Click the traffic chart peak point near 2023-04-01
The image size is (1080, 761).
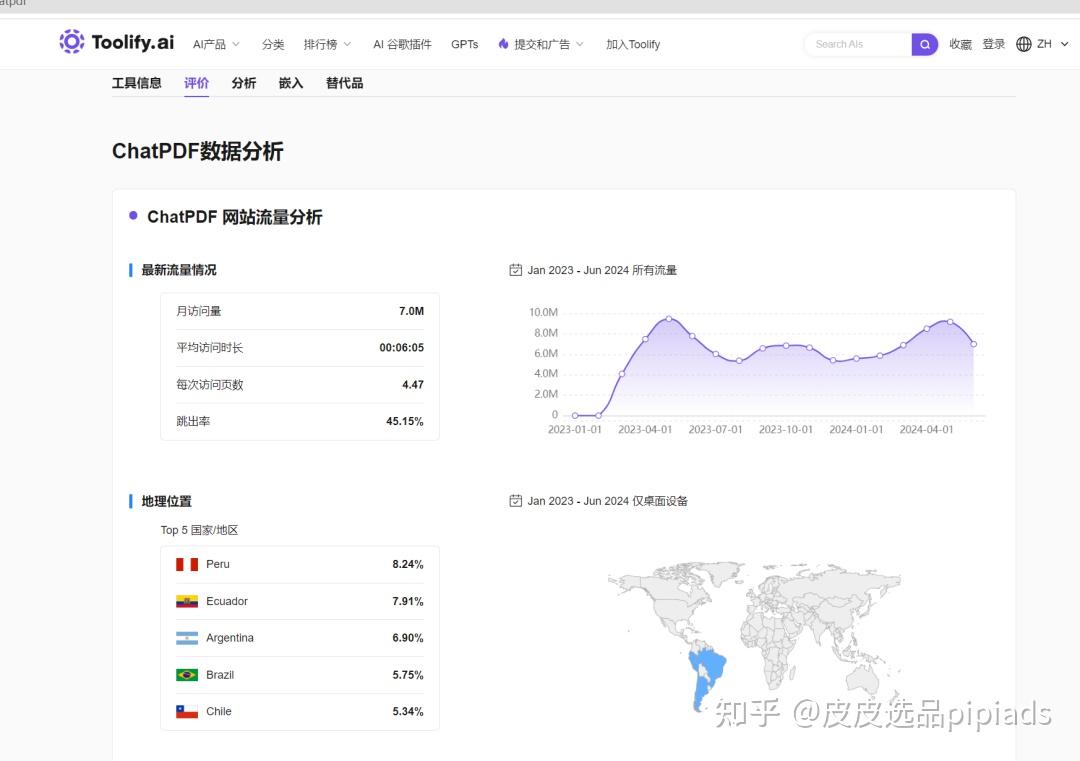(669, 319)
